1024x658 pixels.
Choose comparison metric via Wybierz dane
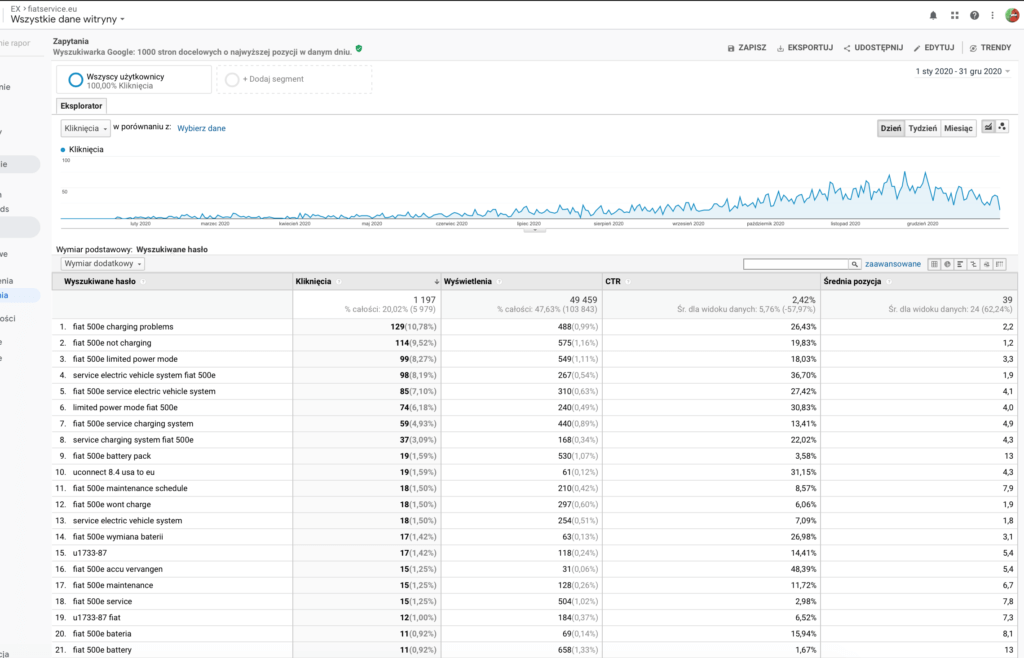click(201, 129)
